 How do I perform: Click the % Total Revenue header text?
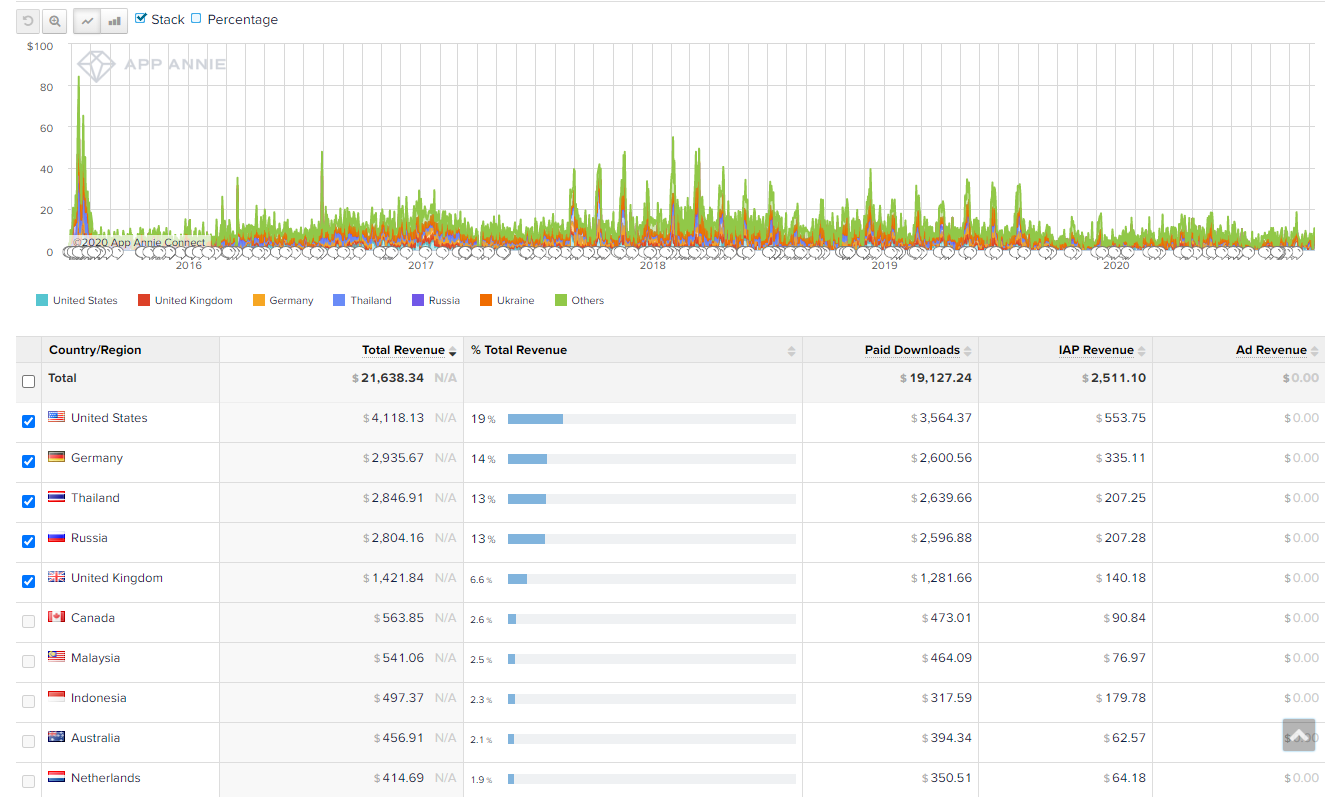pos(519,350)
